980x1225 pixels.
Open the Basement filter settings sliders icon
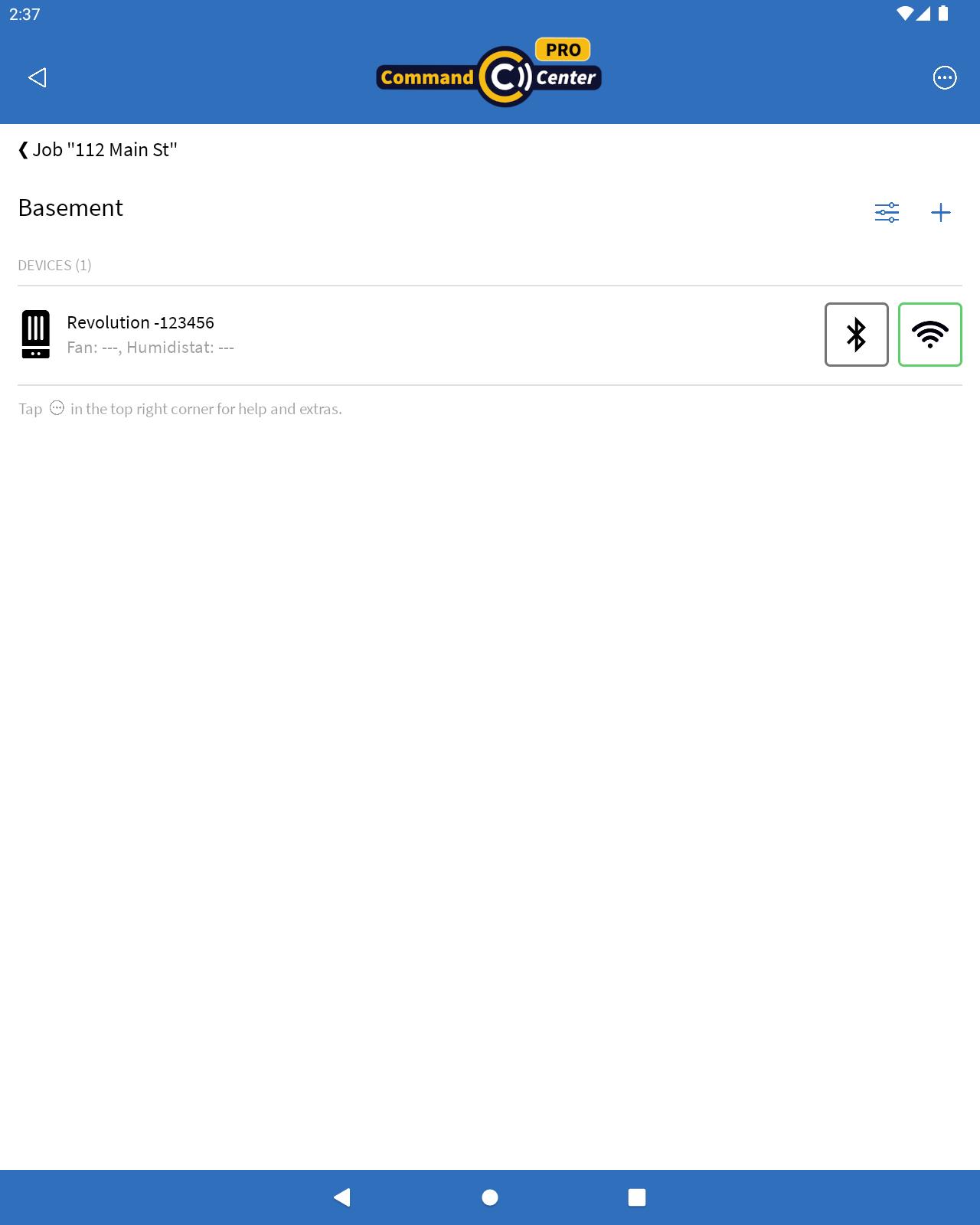click(887, 212)
